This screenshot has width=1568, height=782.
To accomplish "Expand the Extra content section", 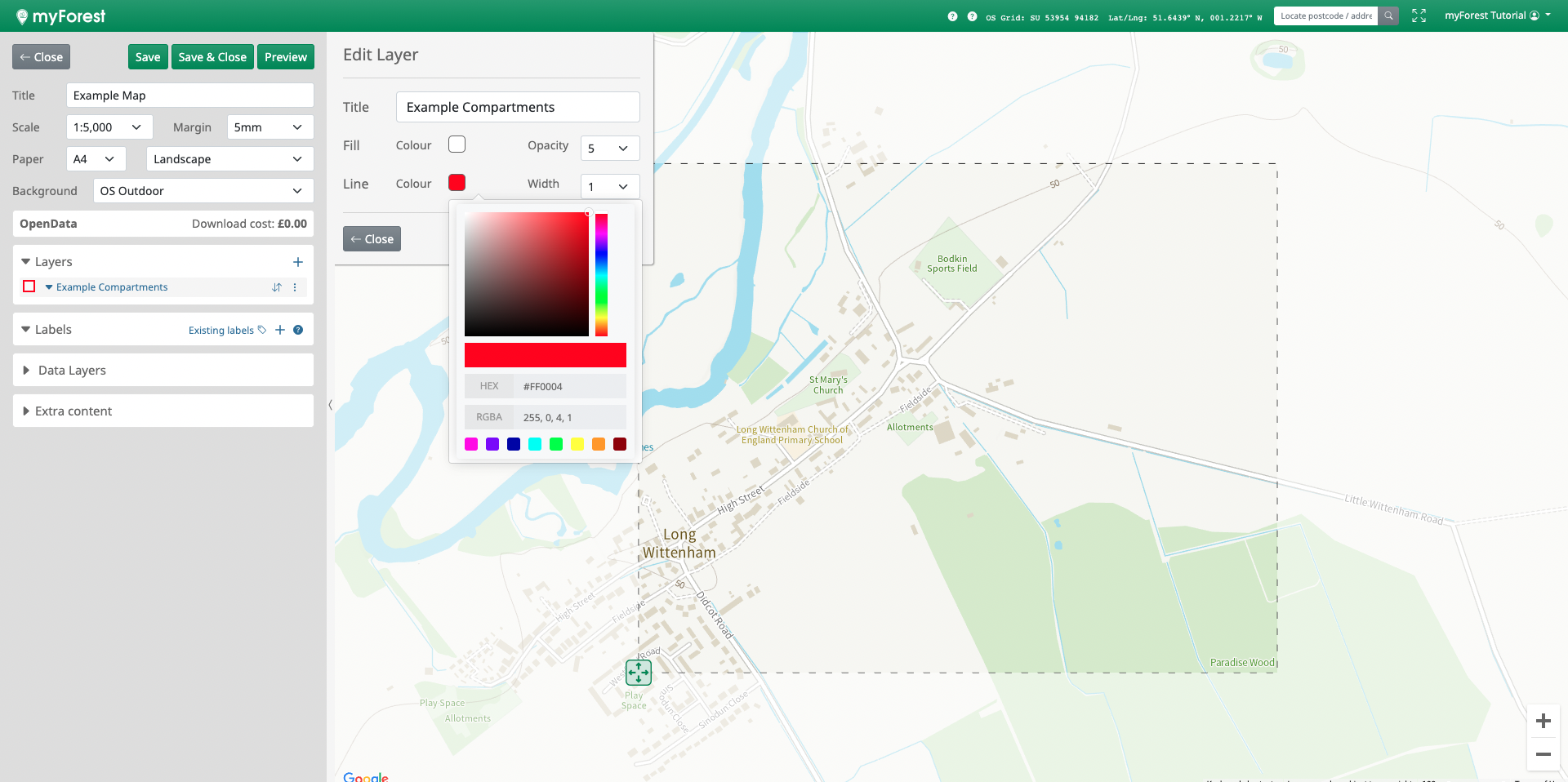I will pyautogui.click(x=73, y=411).
